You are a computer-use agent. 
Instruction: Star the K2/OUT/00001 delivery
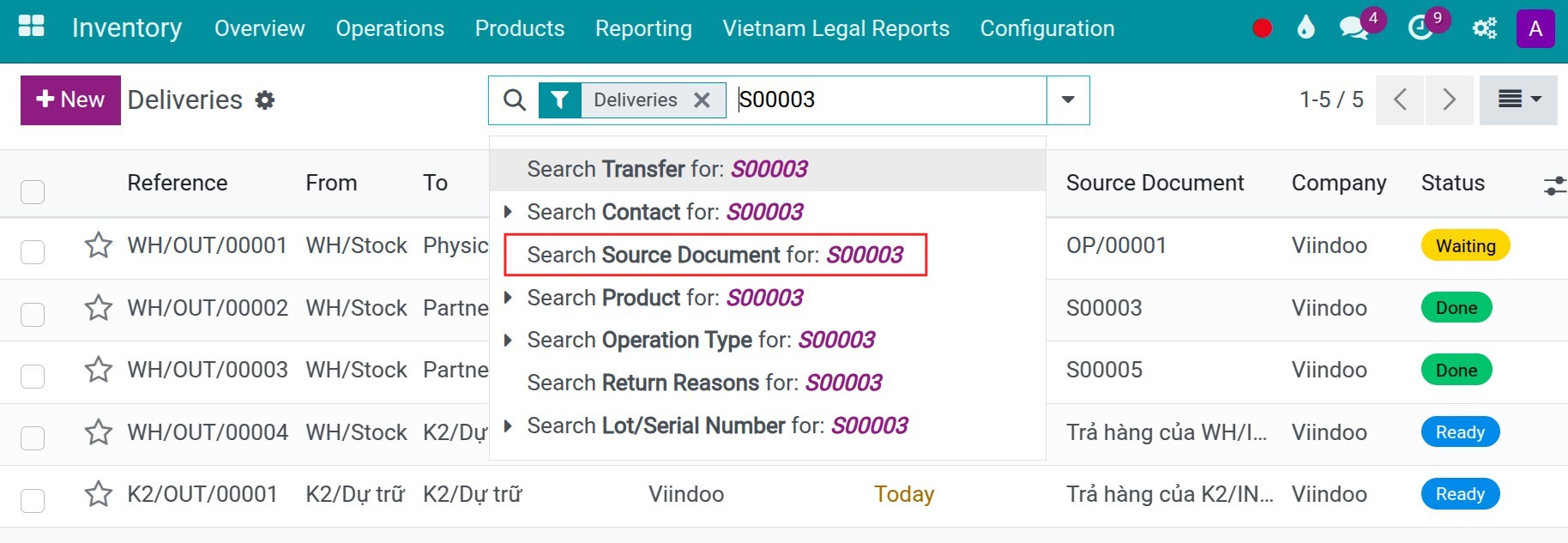click(x=99, y=494)
